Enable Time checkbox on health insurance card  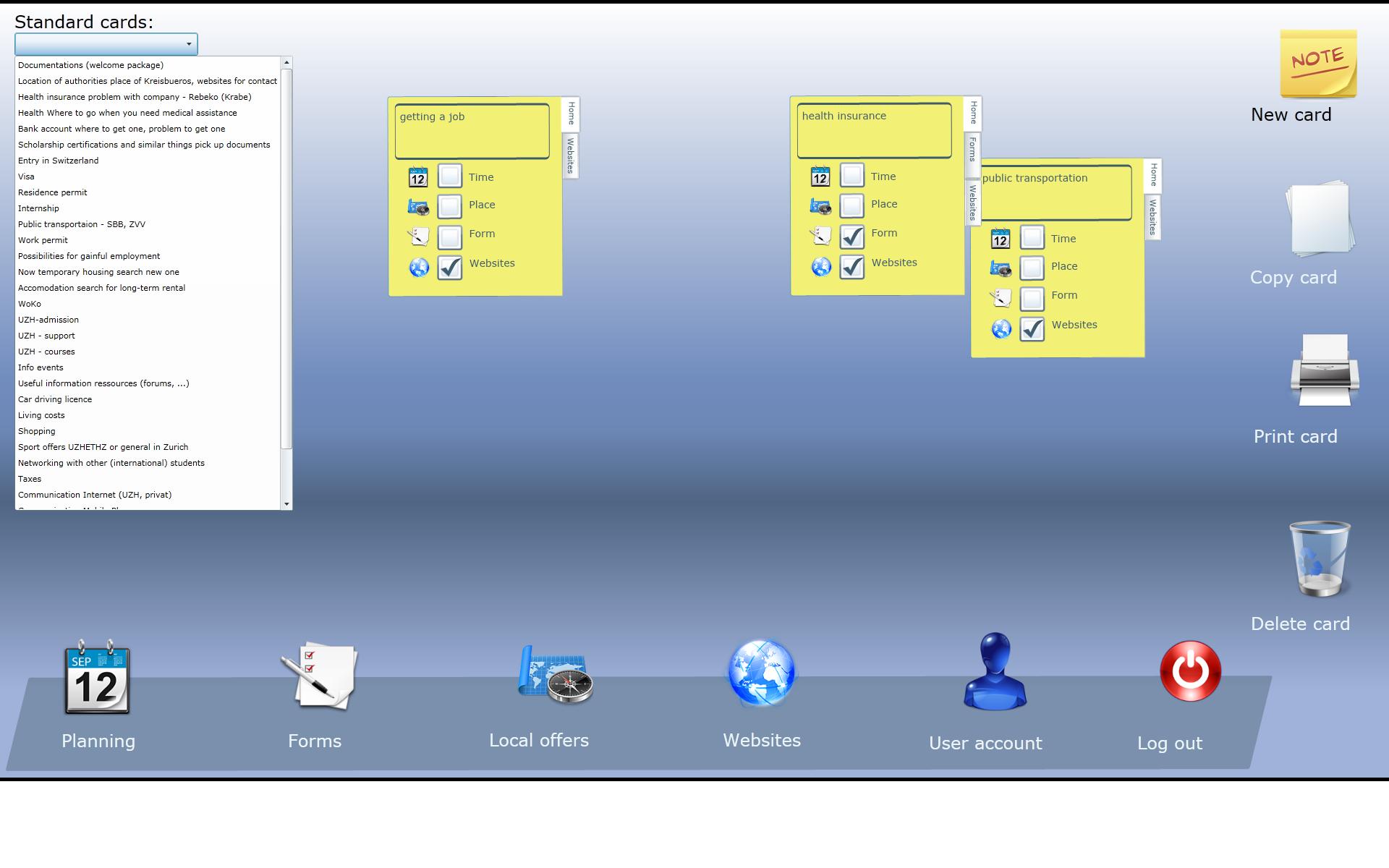pyautogui.click(x=852, y=175)
